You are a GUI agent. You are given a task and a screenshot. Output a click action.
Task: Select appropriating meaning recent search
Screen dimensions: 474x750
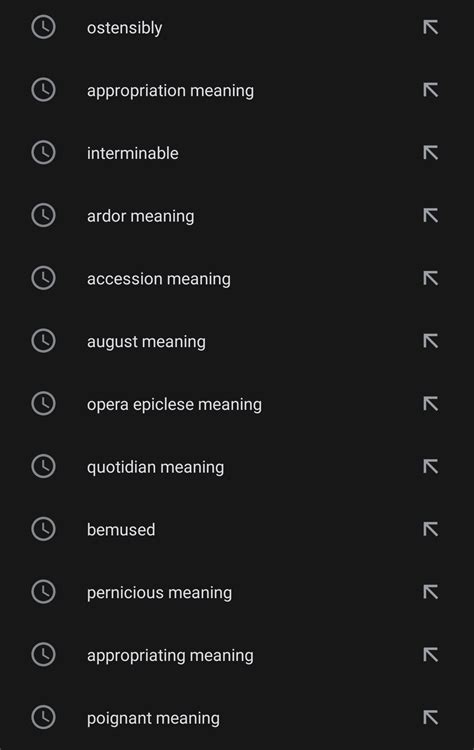click(x=237, y=655)
